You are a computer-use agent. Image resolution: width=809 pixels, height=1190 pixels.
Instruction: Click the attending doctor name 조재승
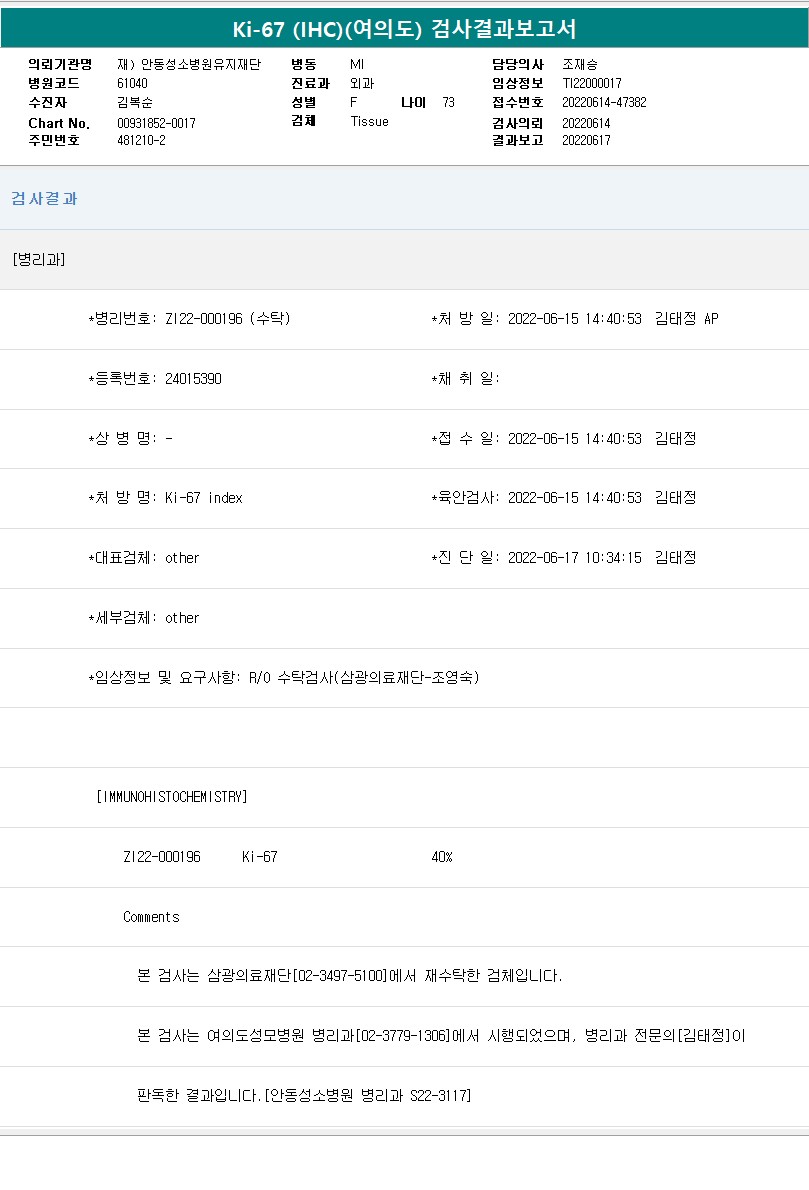point(580,64)
